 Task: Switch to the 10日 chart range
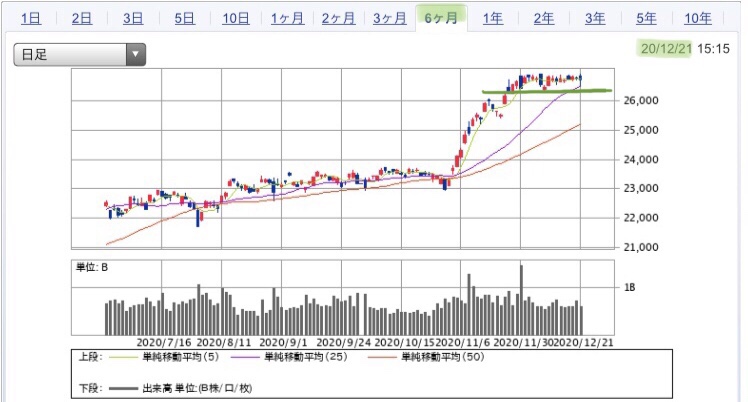pos(236,19)
